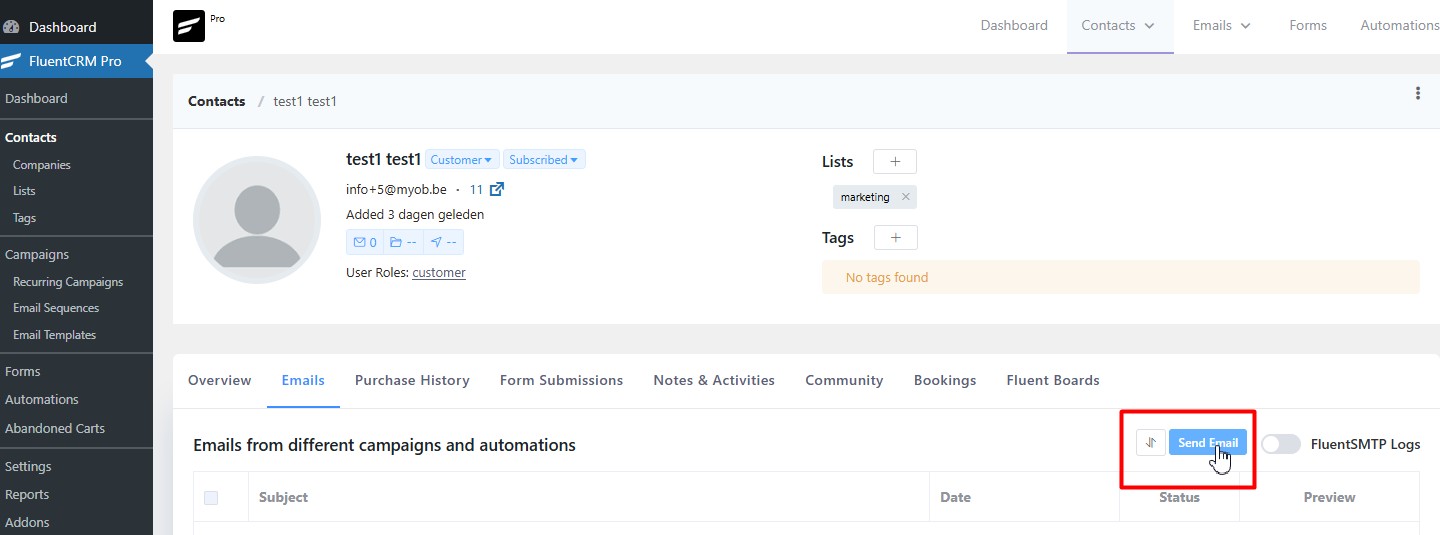Open Email Templates in the sidebar
This screenshot has width=1440, height=535.
click(54, 335)
